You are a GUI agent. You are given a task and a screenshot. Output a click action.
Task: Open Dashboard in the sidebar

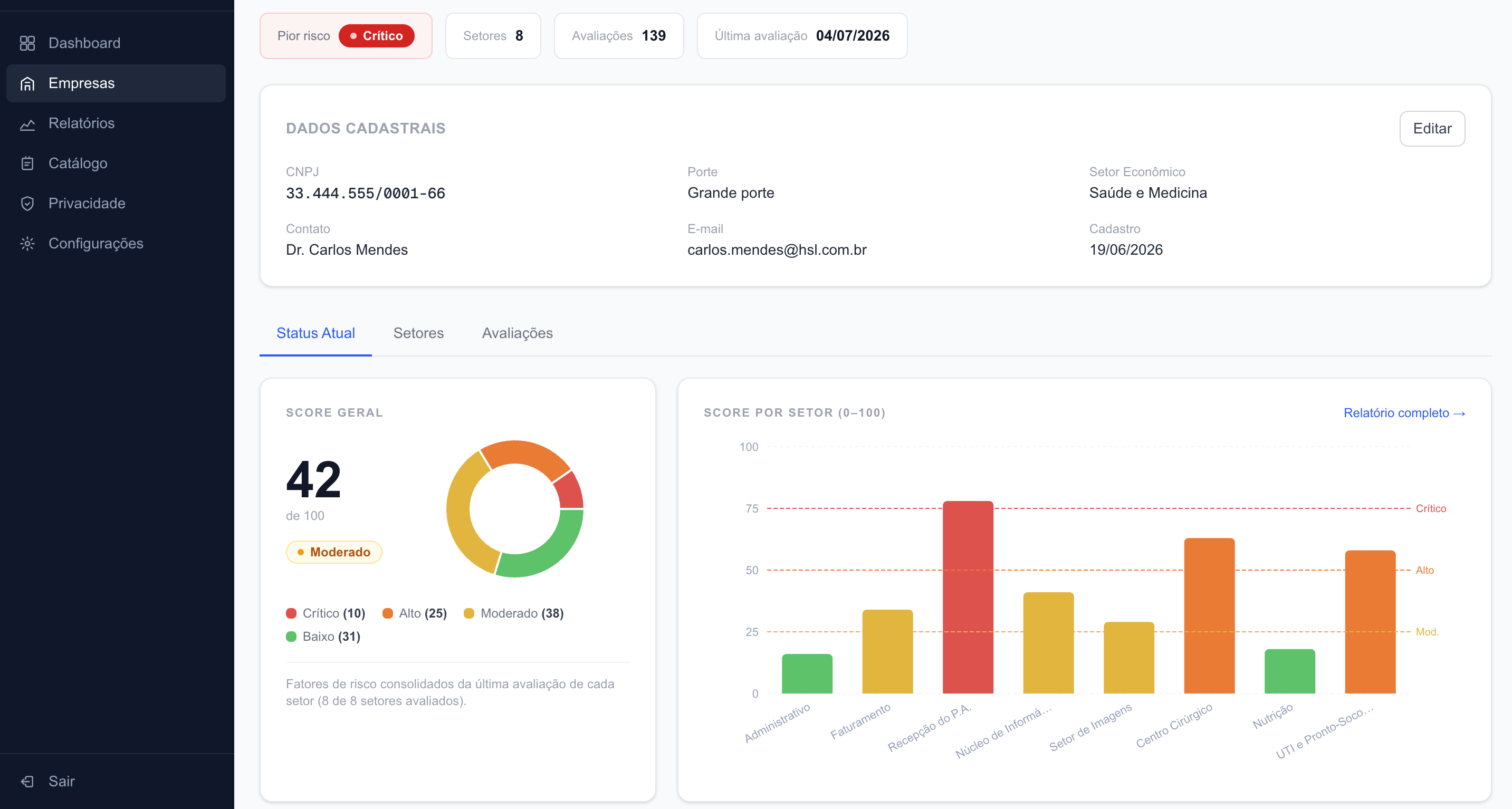click(x=116, y=43)
